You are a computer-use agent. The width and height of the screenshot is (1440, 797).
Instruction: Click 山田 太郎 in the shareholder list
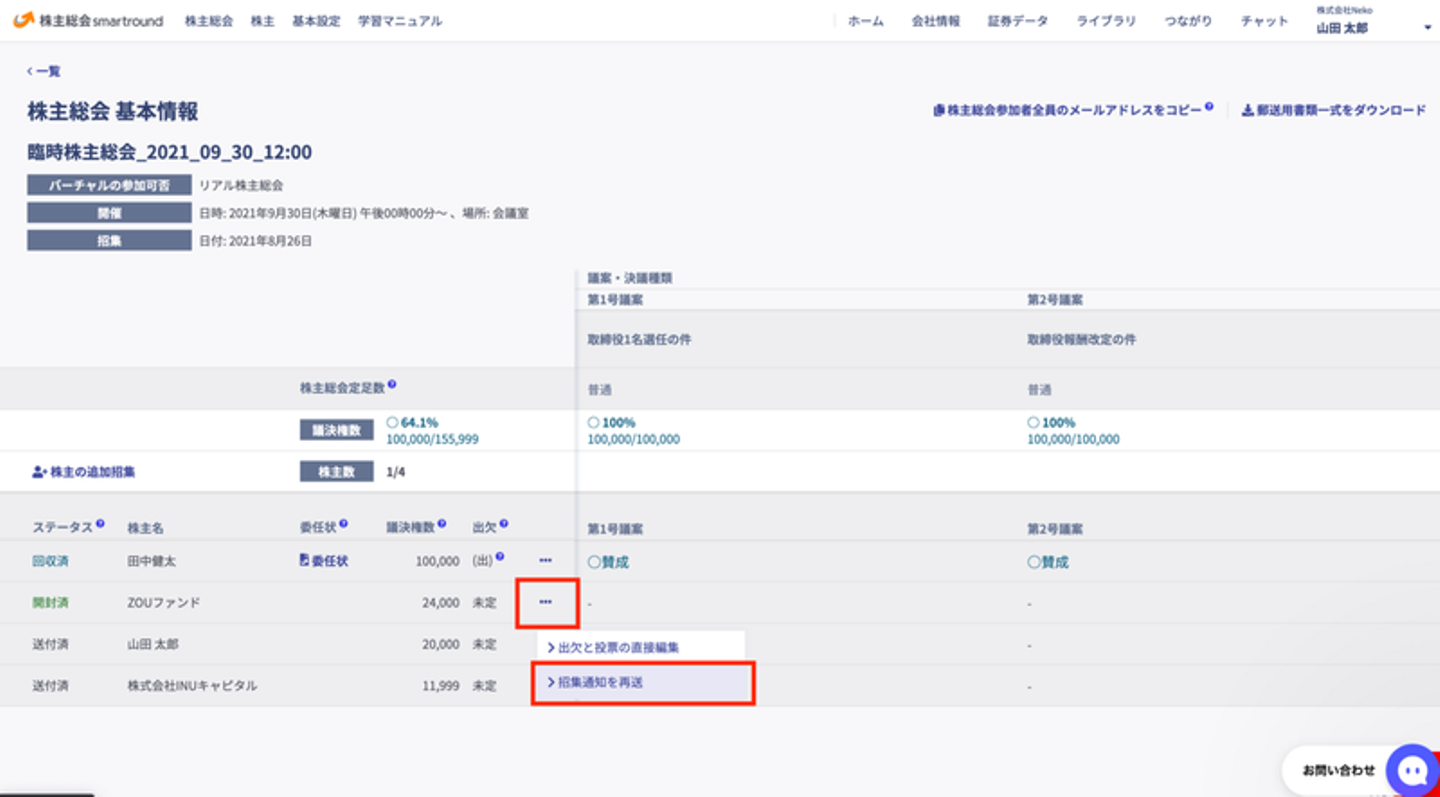coord(153,645)
